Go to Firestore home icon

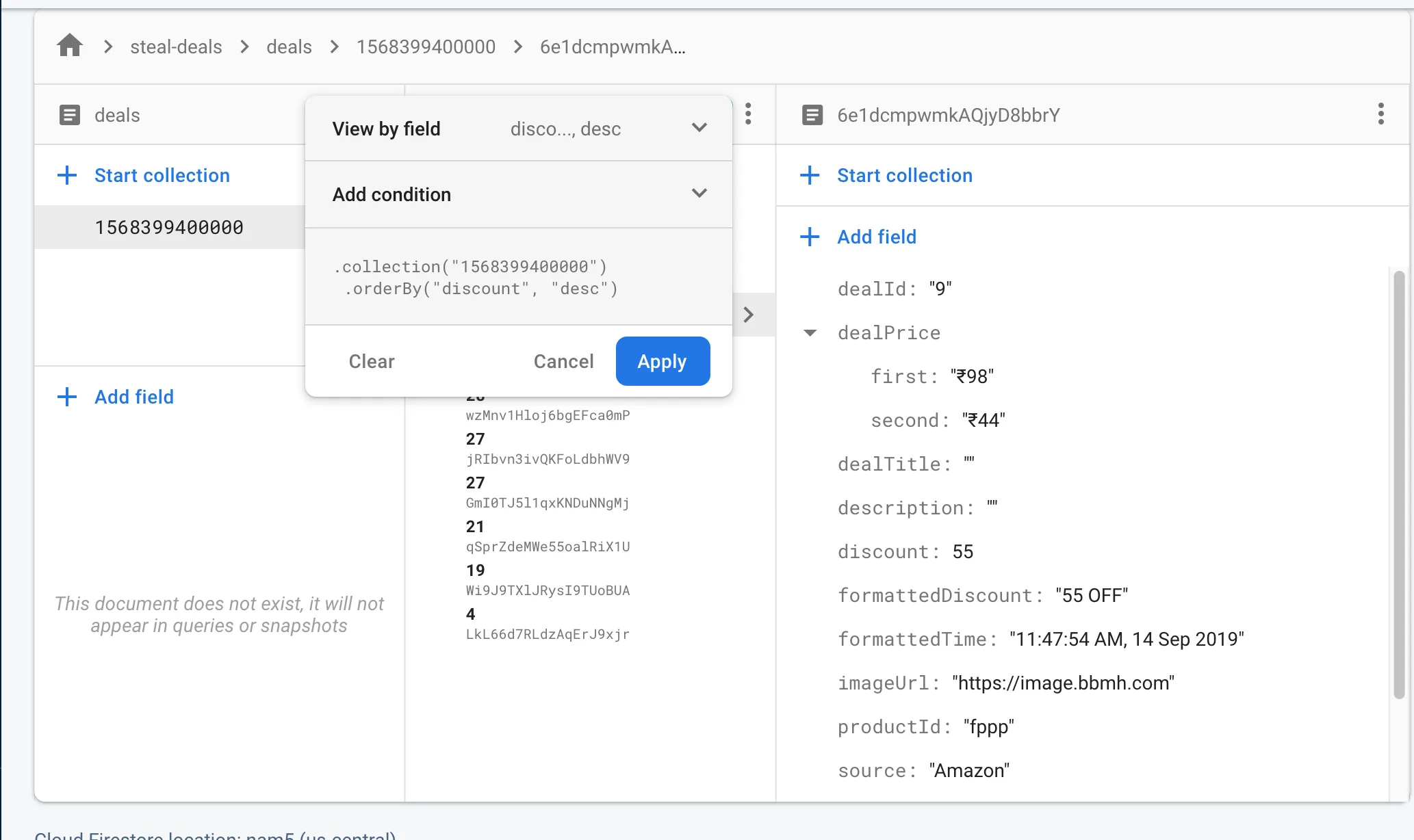coord(69,46)
